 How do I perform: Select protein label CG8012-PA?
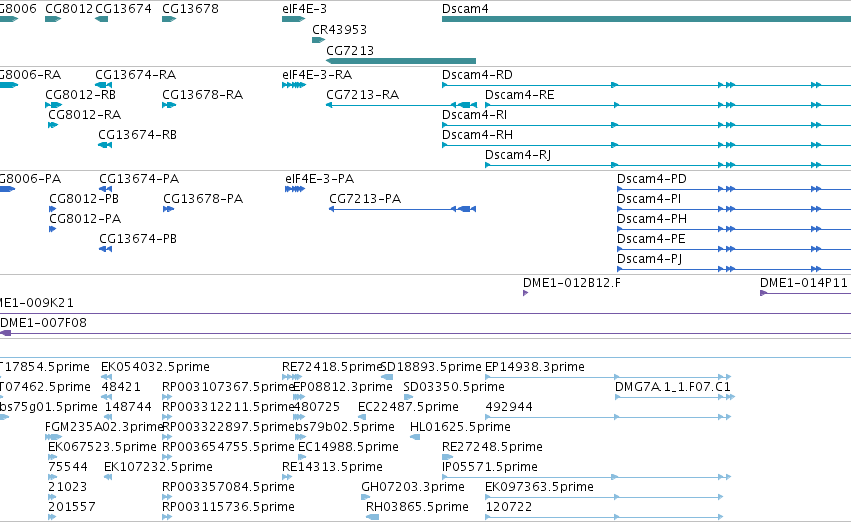pyautogui.click(x=85, y=219)
